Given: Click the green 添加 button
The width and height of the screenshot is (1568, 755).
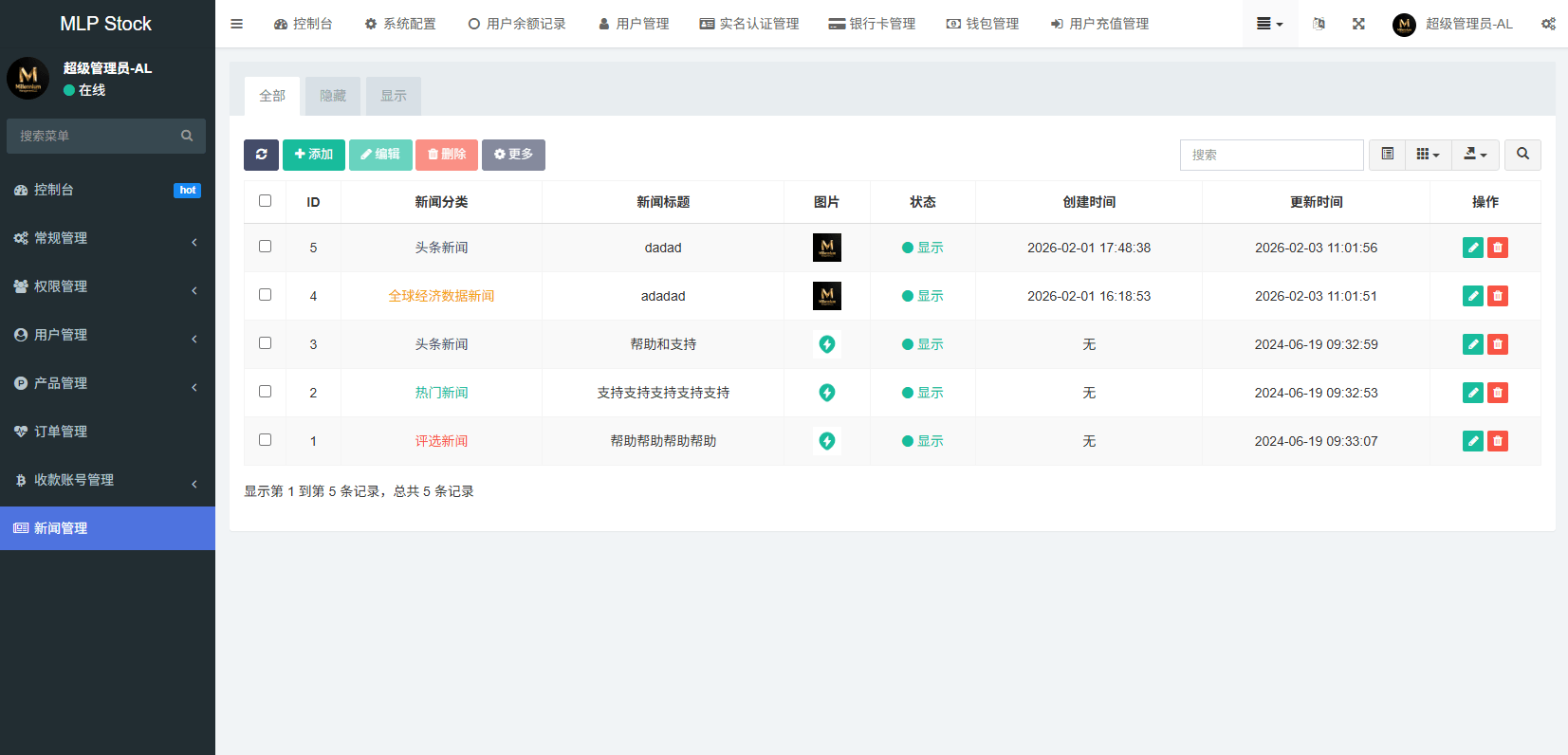Looking at the screenshot, I should pyautogui.click(x=314, y=155).
